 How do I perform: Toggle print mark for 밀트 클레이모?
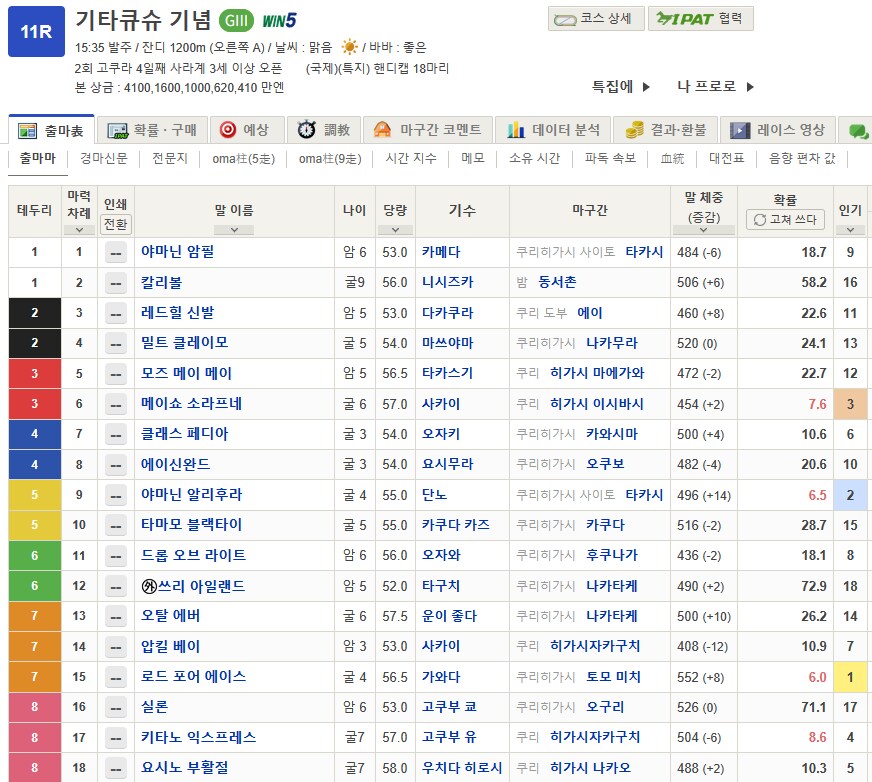(116, 344)
